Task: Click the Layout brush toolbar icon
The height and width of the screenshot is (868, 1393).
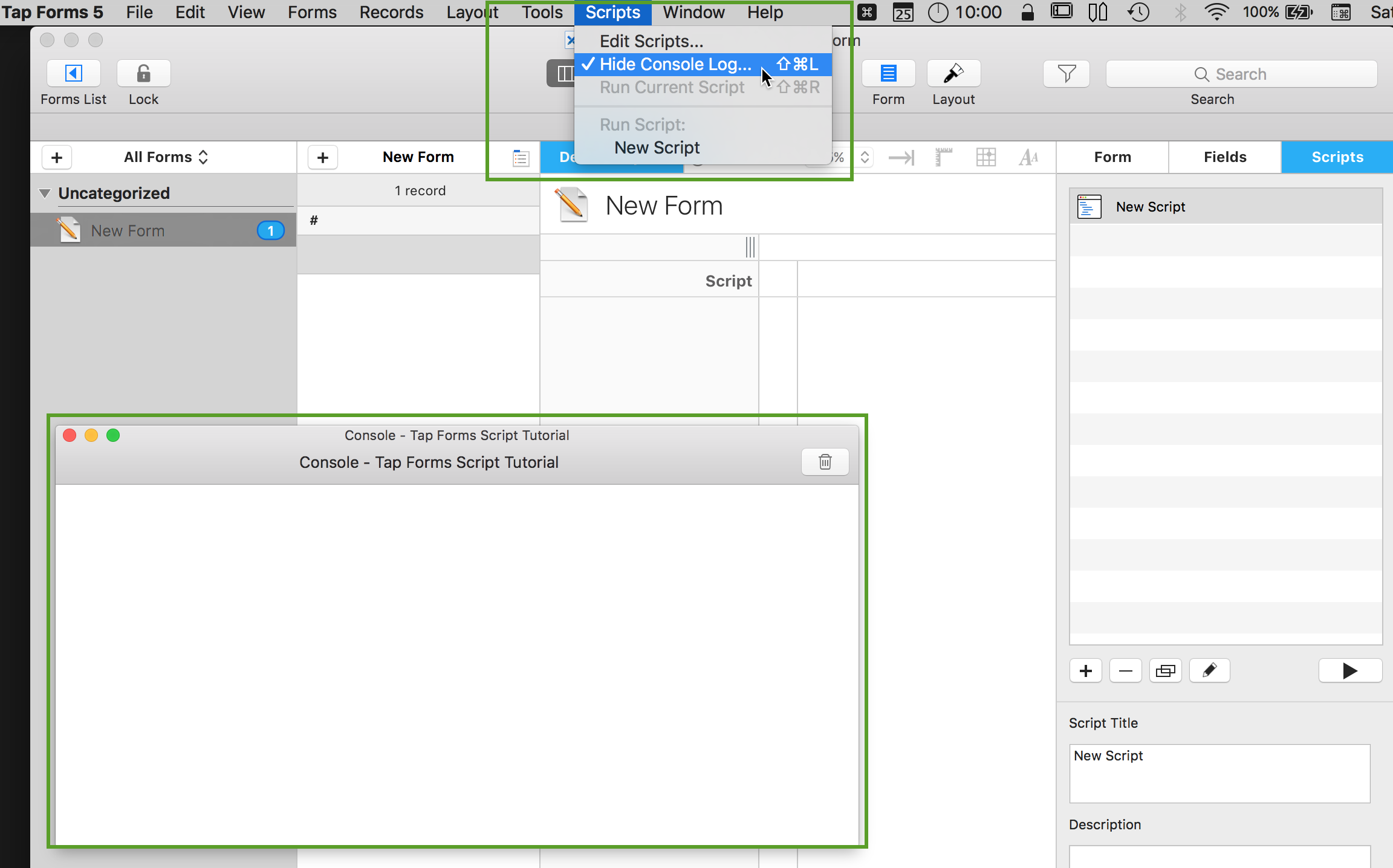Action: pos(953,74)
